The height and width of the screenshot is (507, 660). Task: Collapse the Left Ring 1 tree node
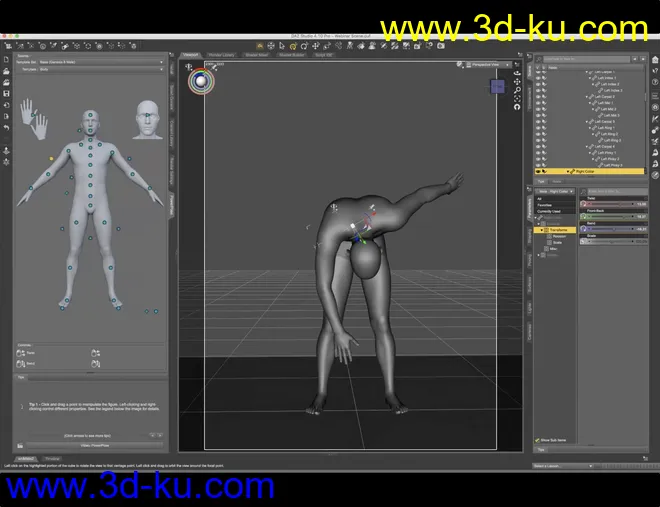click(x=592, y=128)
